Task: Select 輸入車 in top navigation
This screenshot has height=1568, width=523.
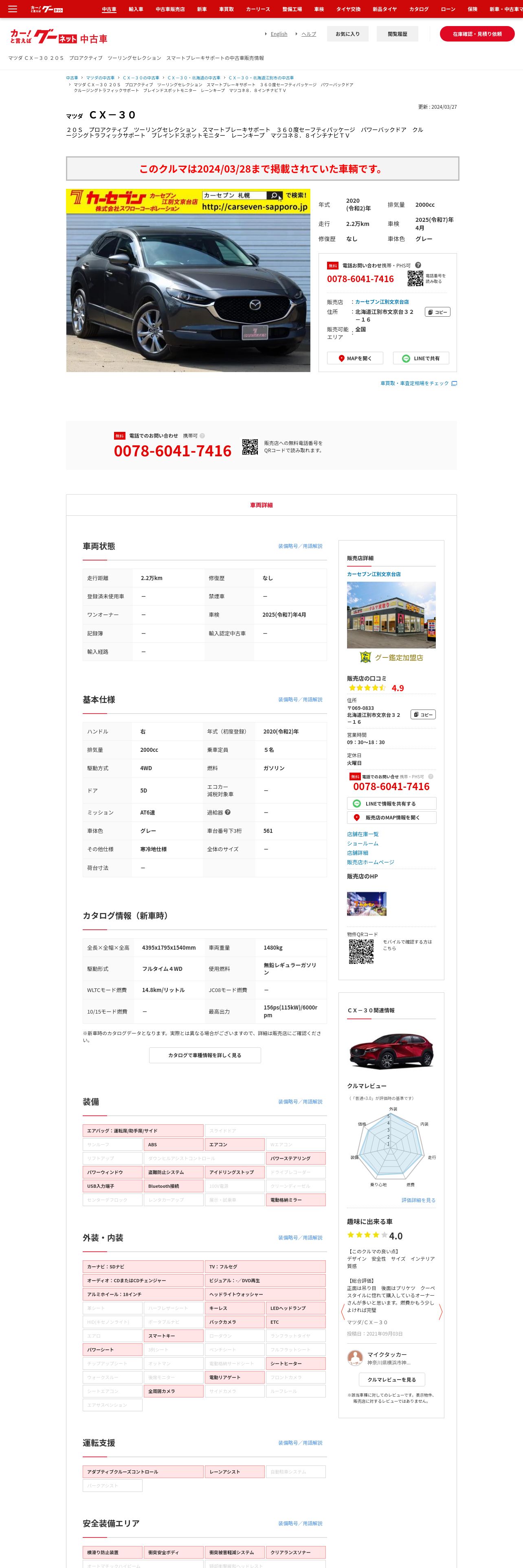Action: click(x=136, y=9)
